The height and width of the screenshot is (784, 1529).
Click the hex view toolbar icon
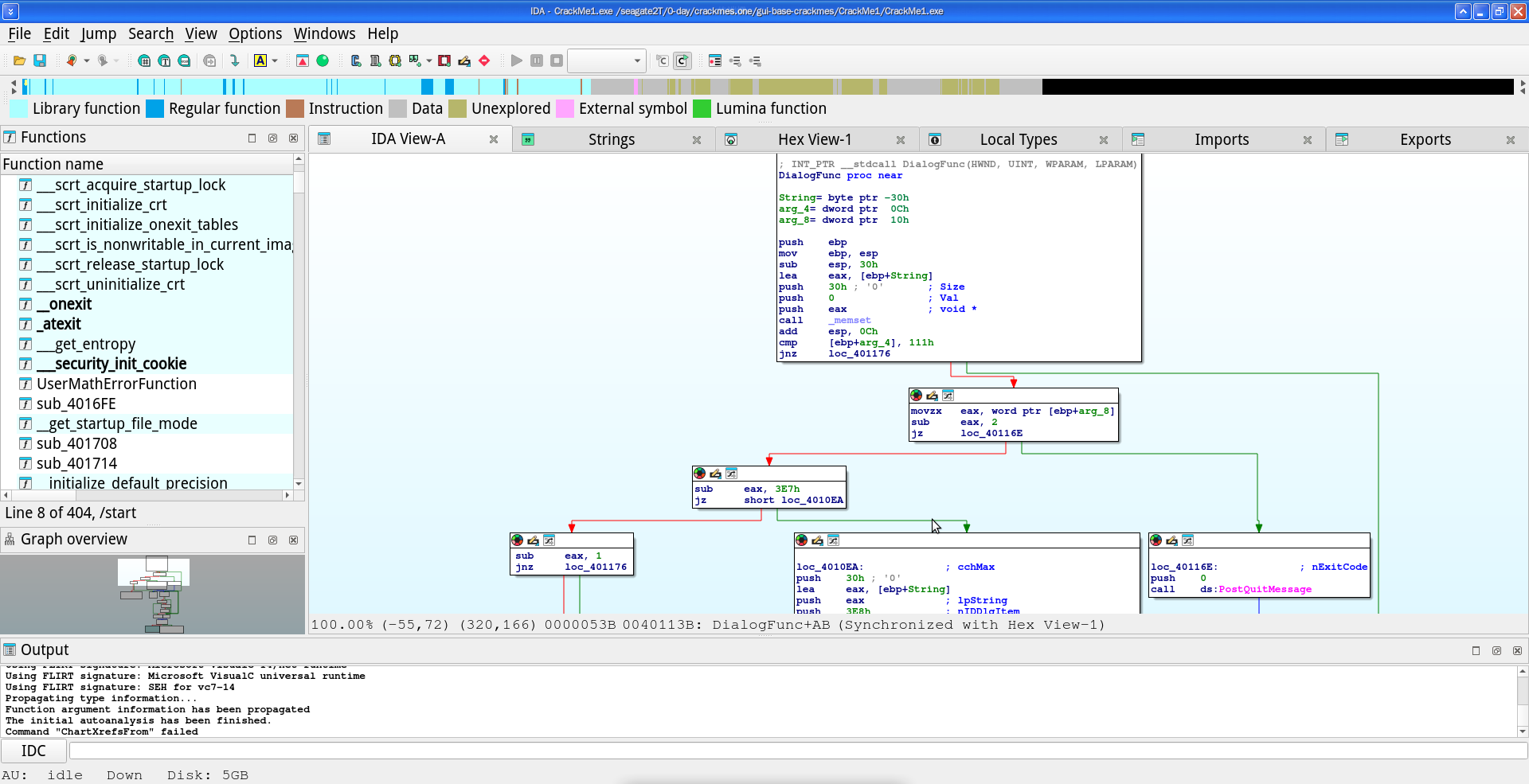(144, 60)
